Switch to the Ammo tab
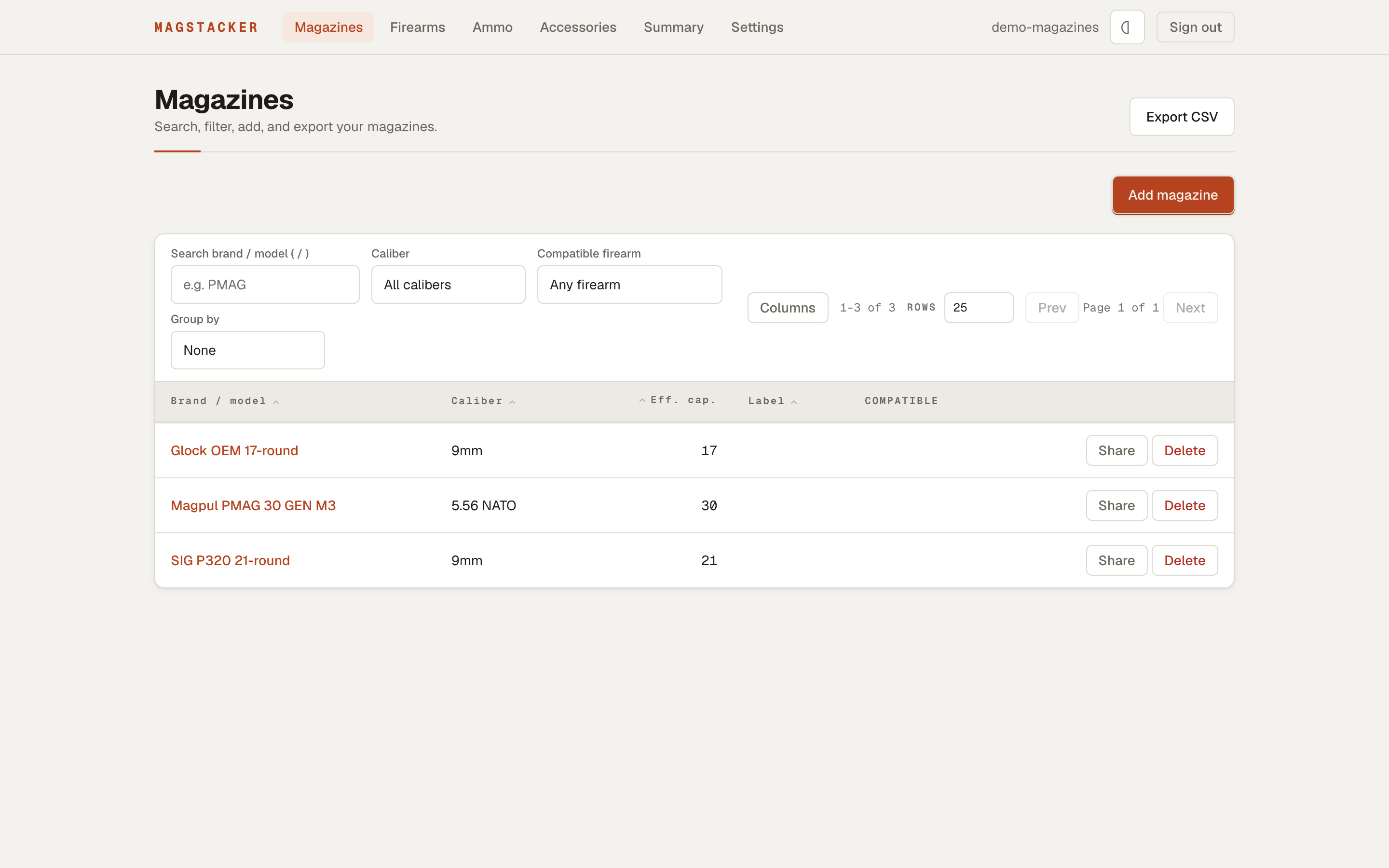Viewport: 1389px width, 868px height. tap(492, 27)
